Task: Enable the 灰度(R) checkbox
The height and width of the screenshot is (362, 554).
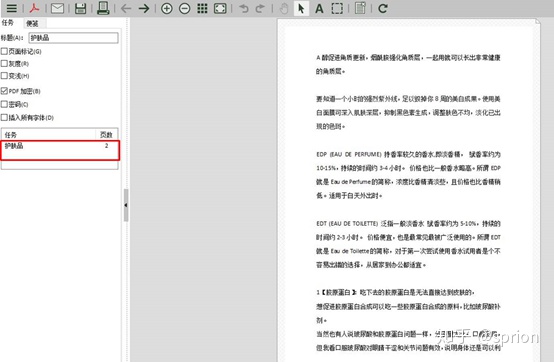Action: 4,64
